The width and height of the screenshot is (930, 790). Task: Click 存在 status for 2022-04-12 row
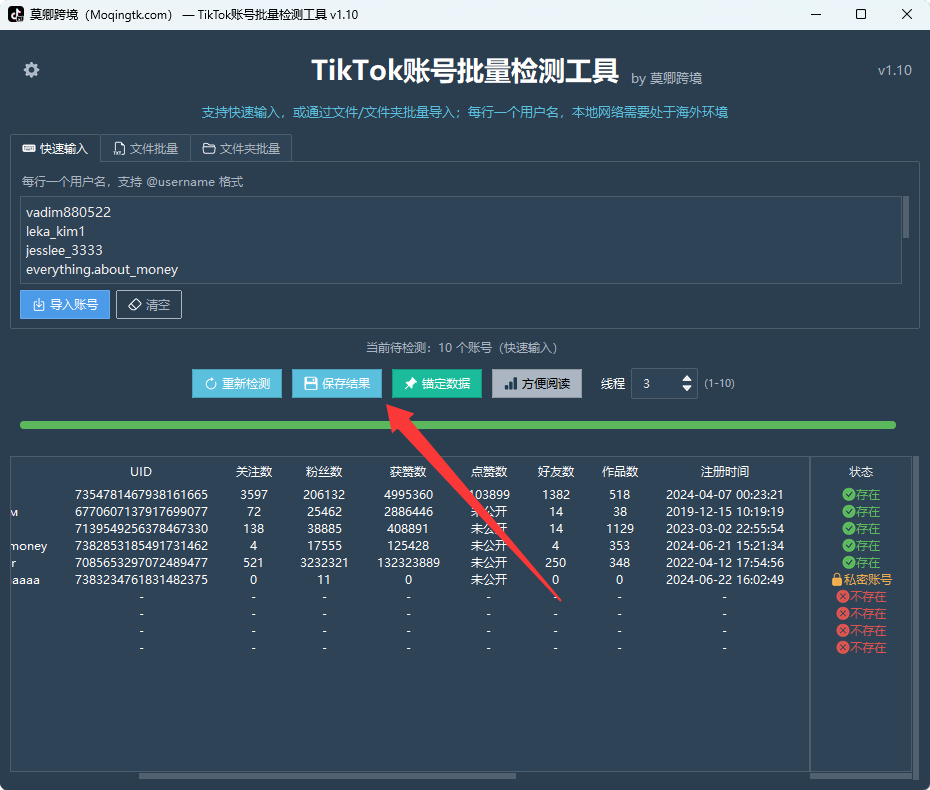[861, 562]
